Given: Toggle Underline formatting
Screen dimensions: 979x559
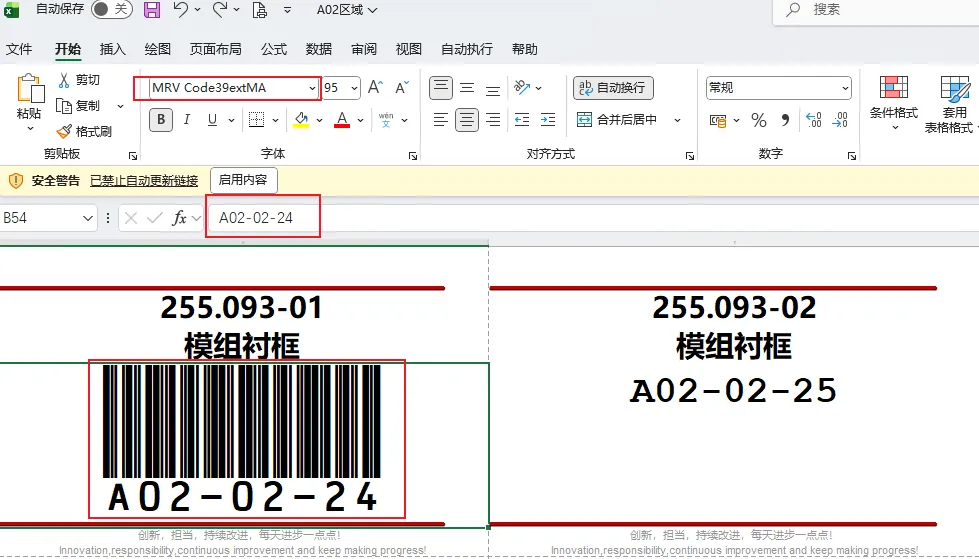Looking at the screenshot, I should 212,120.
